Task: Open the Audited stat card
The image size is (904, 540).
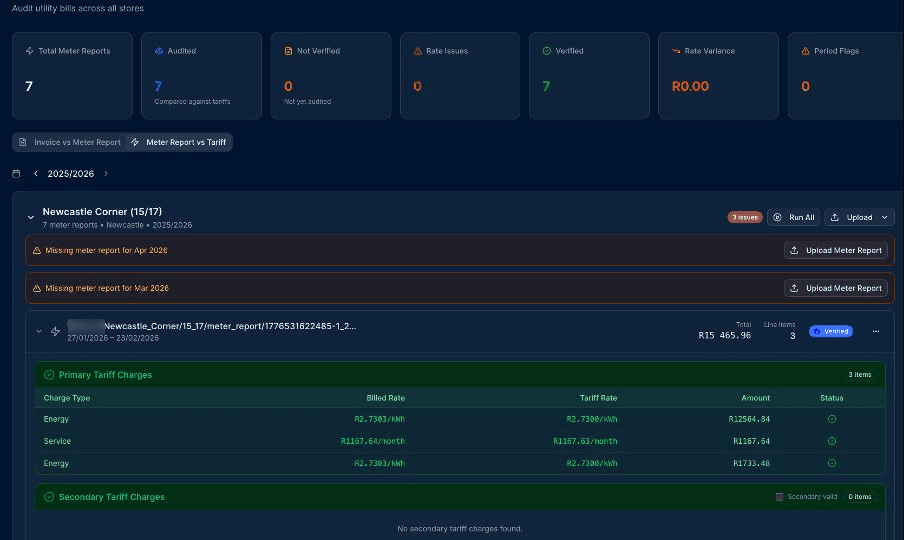Action: click(202, 75)
